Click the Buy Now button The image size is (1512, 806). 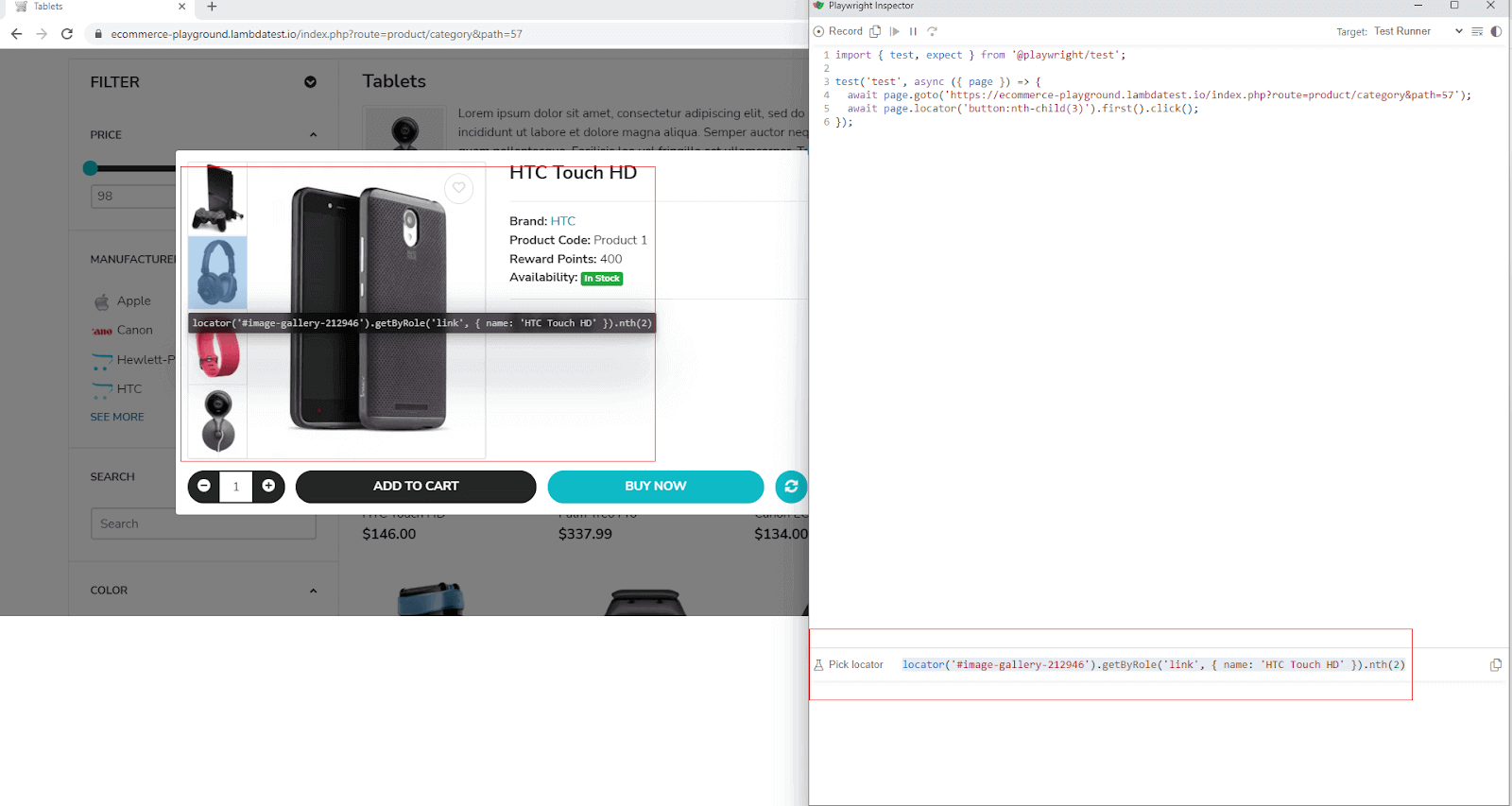tap(655, 487)
